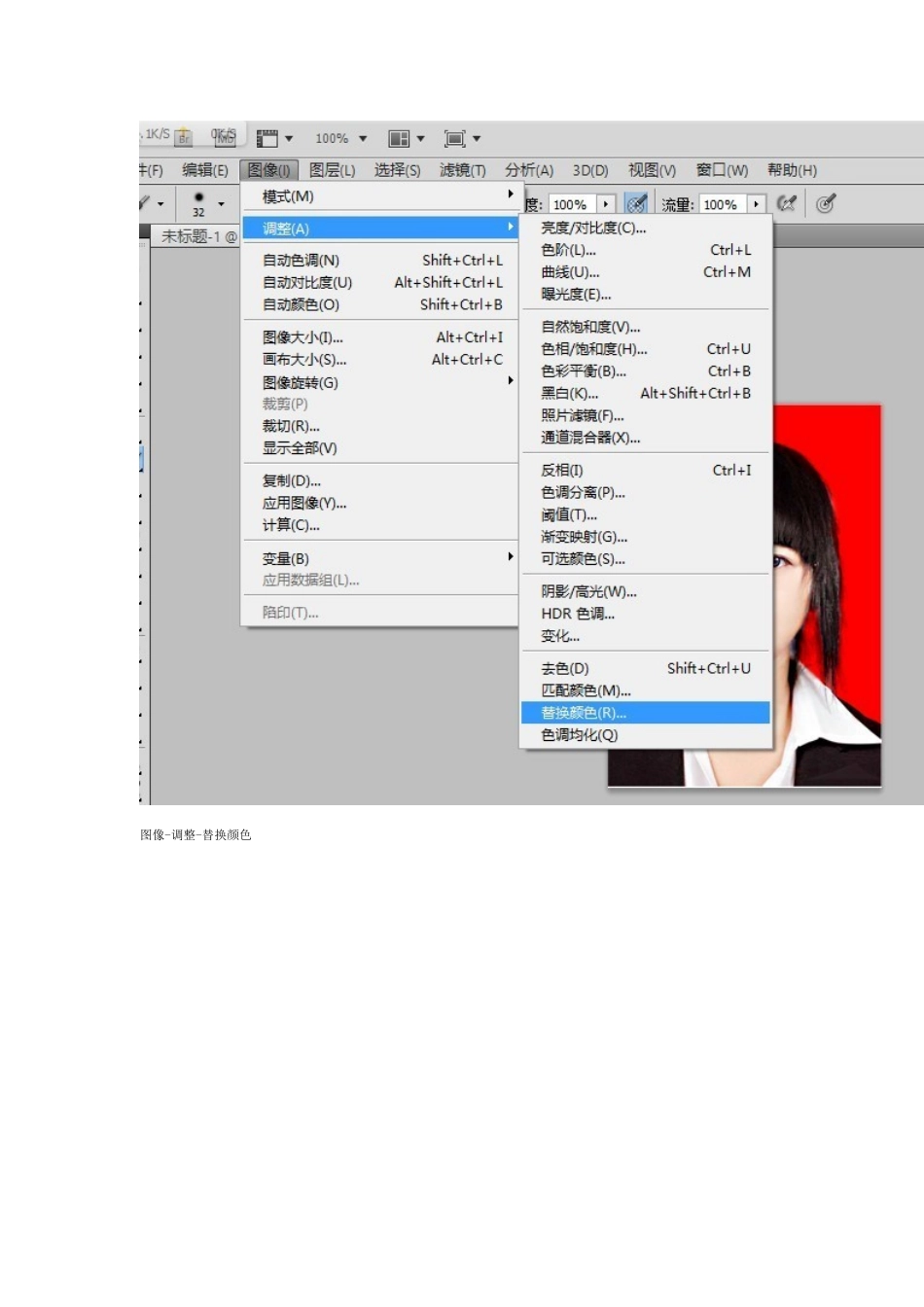Choose 色相/饱和度(H)...
The height and width of the screenshot is (1307, 924).
(646, 349)
